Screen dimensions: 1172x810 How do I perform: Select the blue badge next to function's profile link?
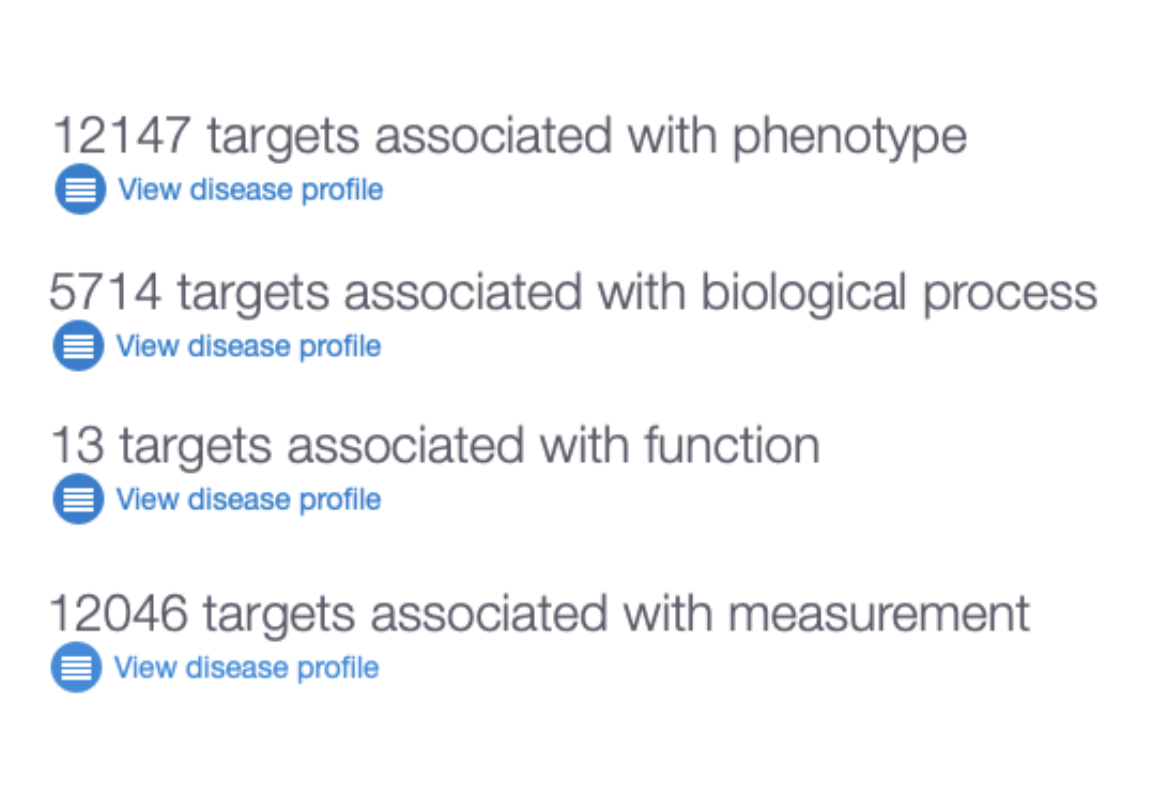pyautogui.click(x=78, y=499)
